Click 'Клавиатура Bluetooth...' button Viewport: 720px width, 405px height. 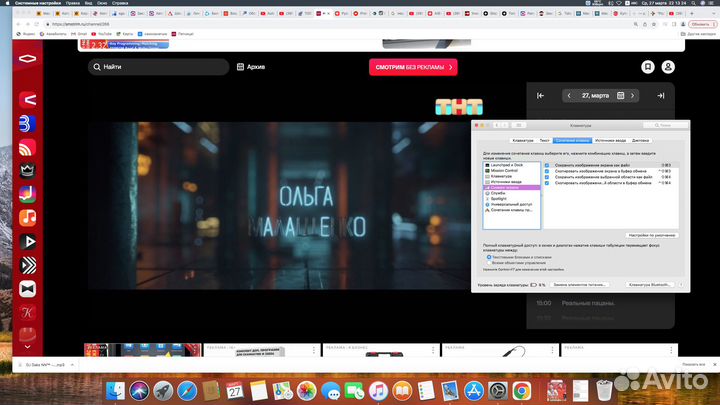click(650, 285)
